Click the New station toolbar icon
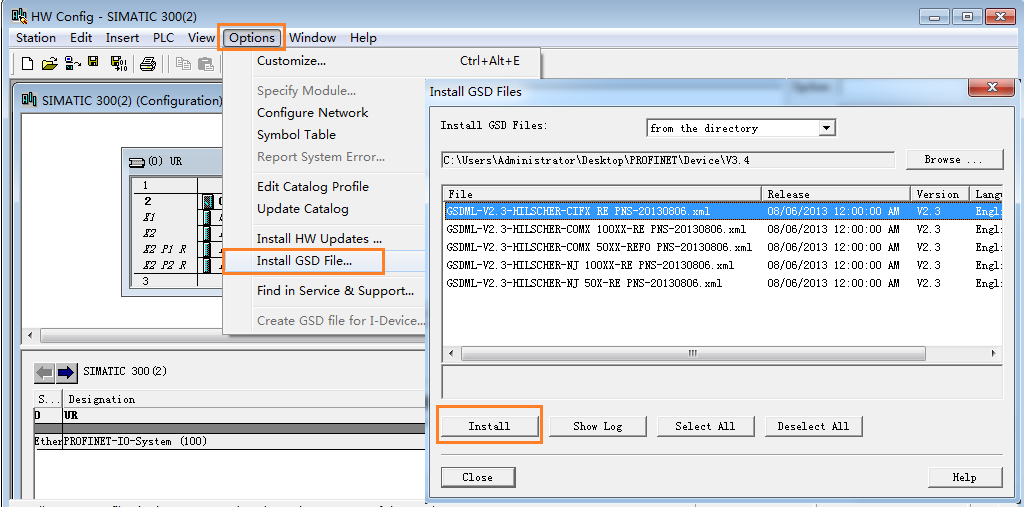The width and height of the screenshot is (1024, 507). (x=27, y=63)
